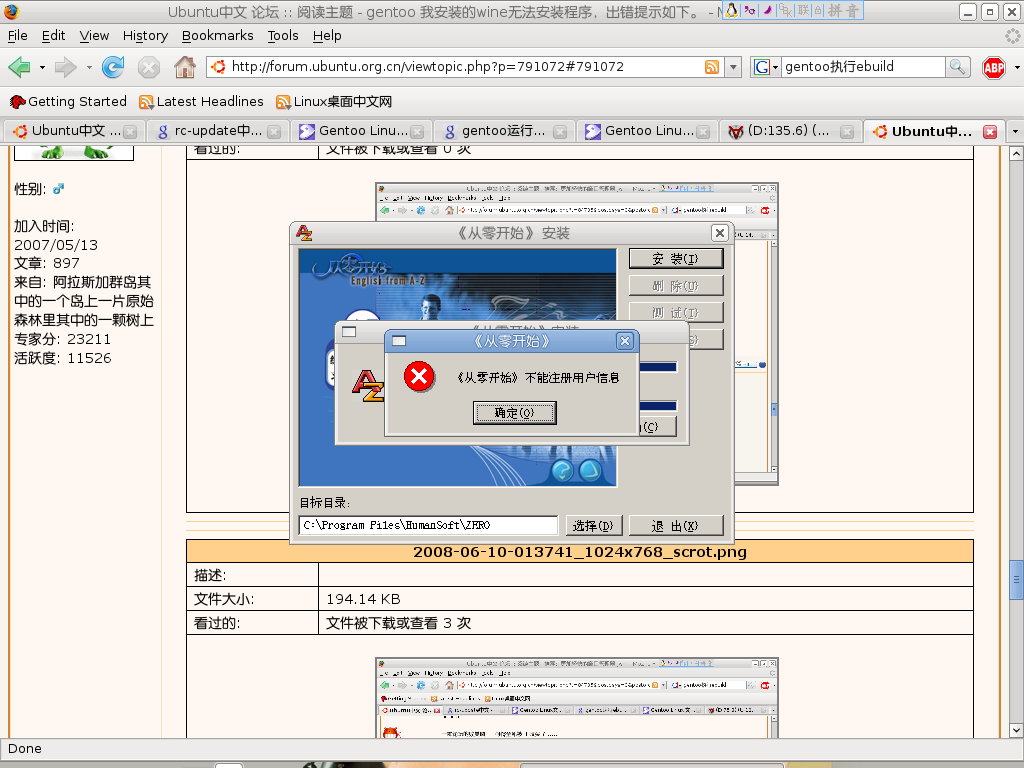
Task: Close the rc-update中 tab
Action: (x=274, y=132)
